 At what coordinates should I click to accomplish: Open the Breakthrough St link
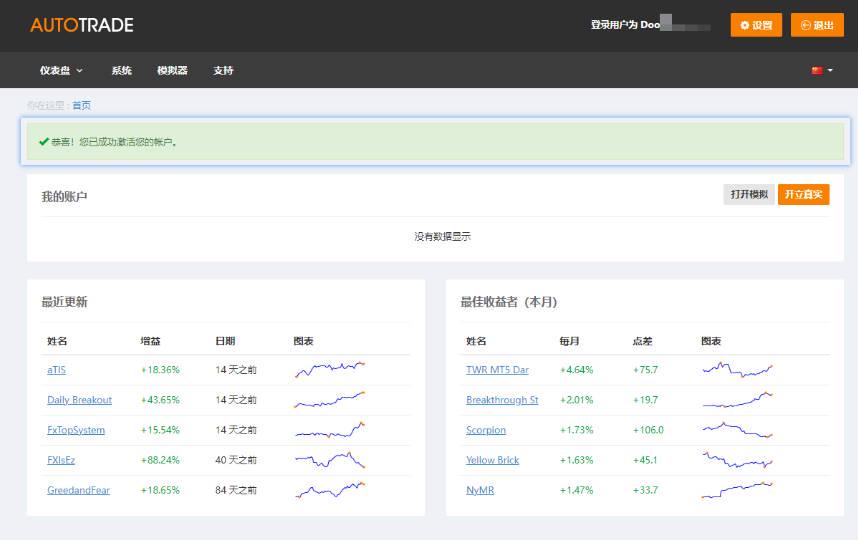[502, 400]
